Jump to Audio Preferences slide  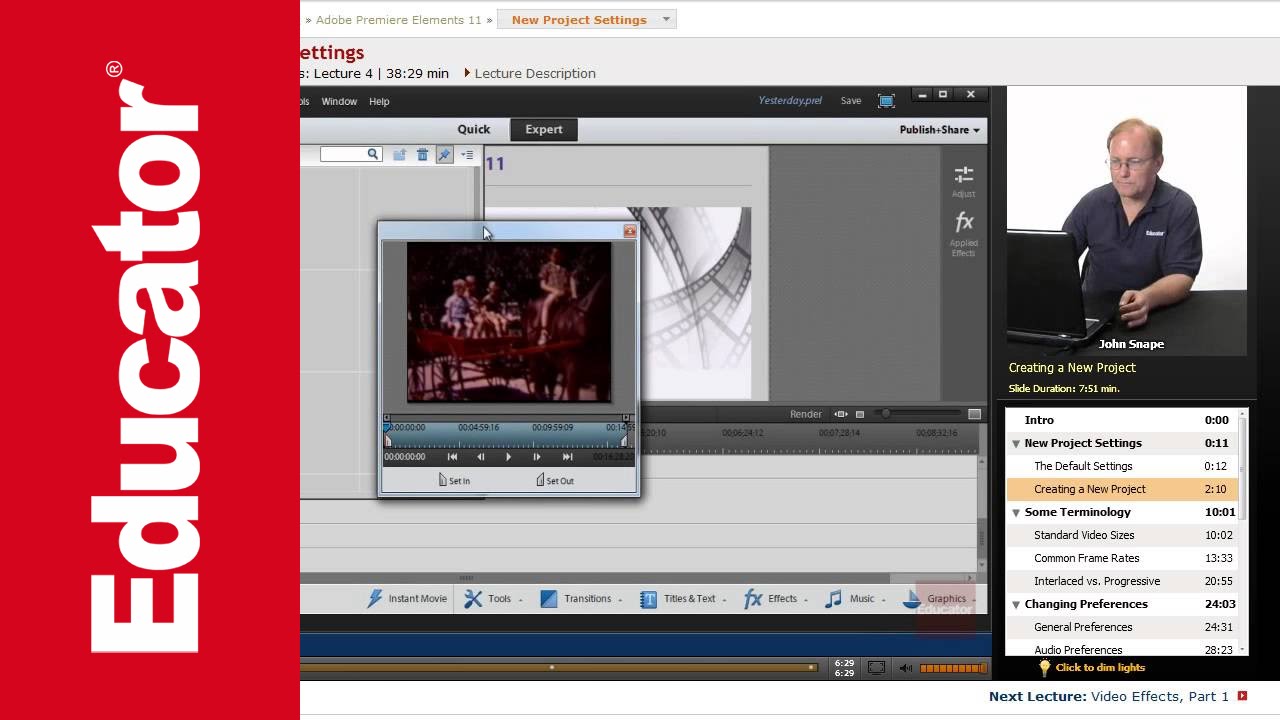tap(1121, 648)
